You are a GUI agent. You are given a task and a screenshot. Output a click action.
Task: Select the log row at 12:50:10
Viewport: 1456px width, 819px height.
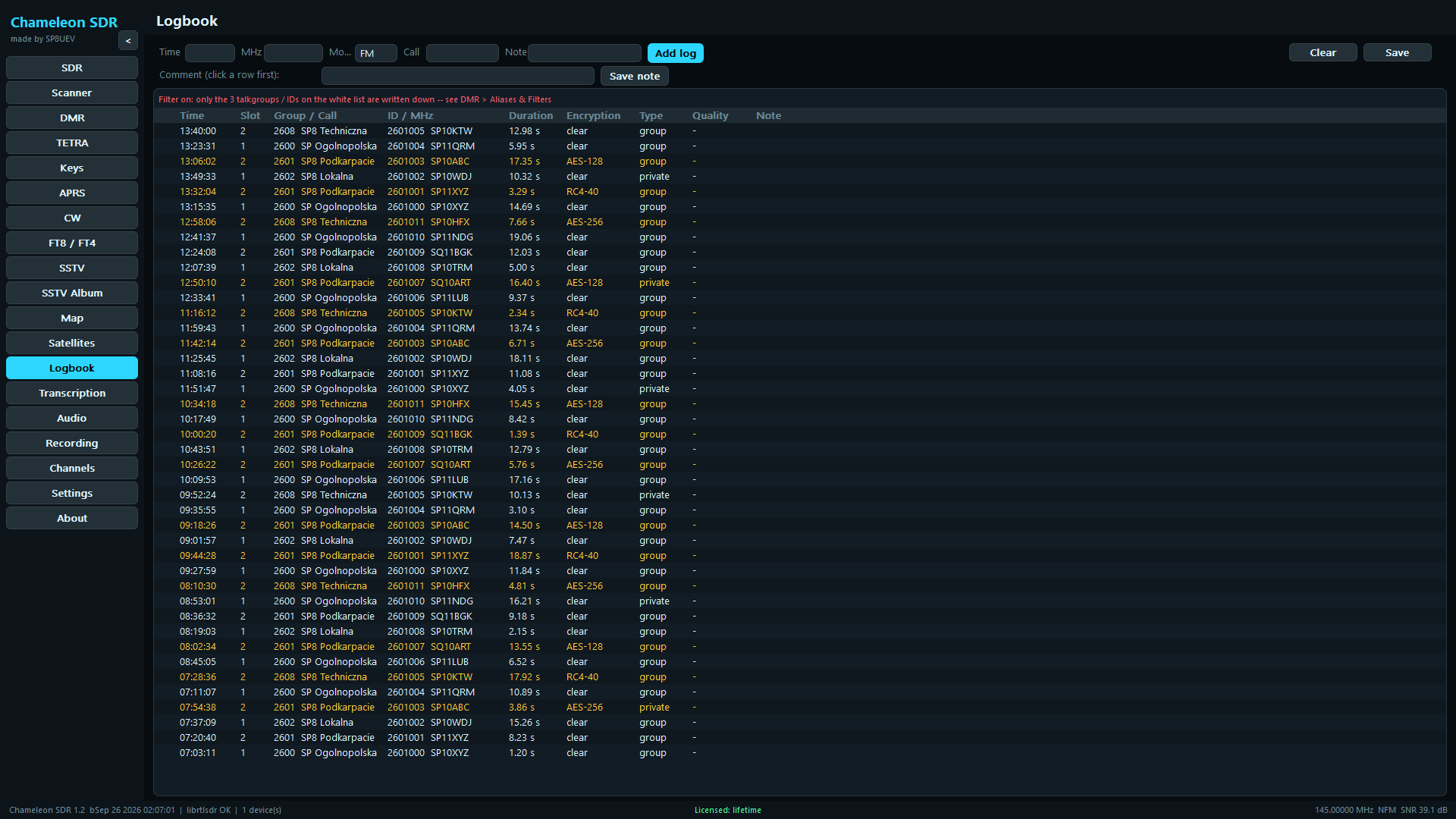(800, 283)
